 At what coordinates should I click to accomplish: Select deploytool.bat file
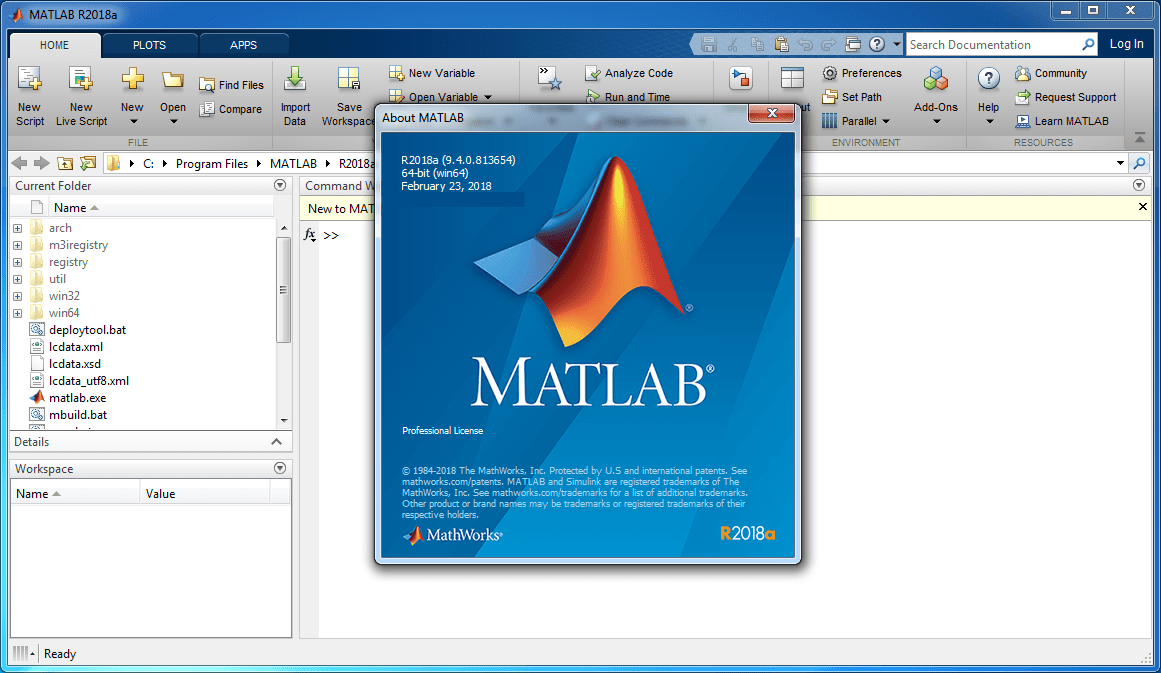pyautogui.click(x=87, y=330)
